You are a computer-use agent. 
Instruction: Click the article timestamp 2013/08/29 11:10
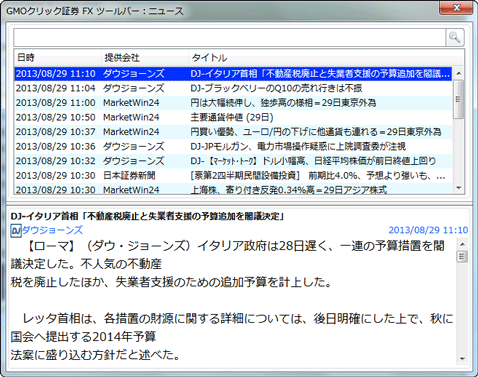tap(428, 230)
